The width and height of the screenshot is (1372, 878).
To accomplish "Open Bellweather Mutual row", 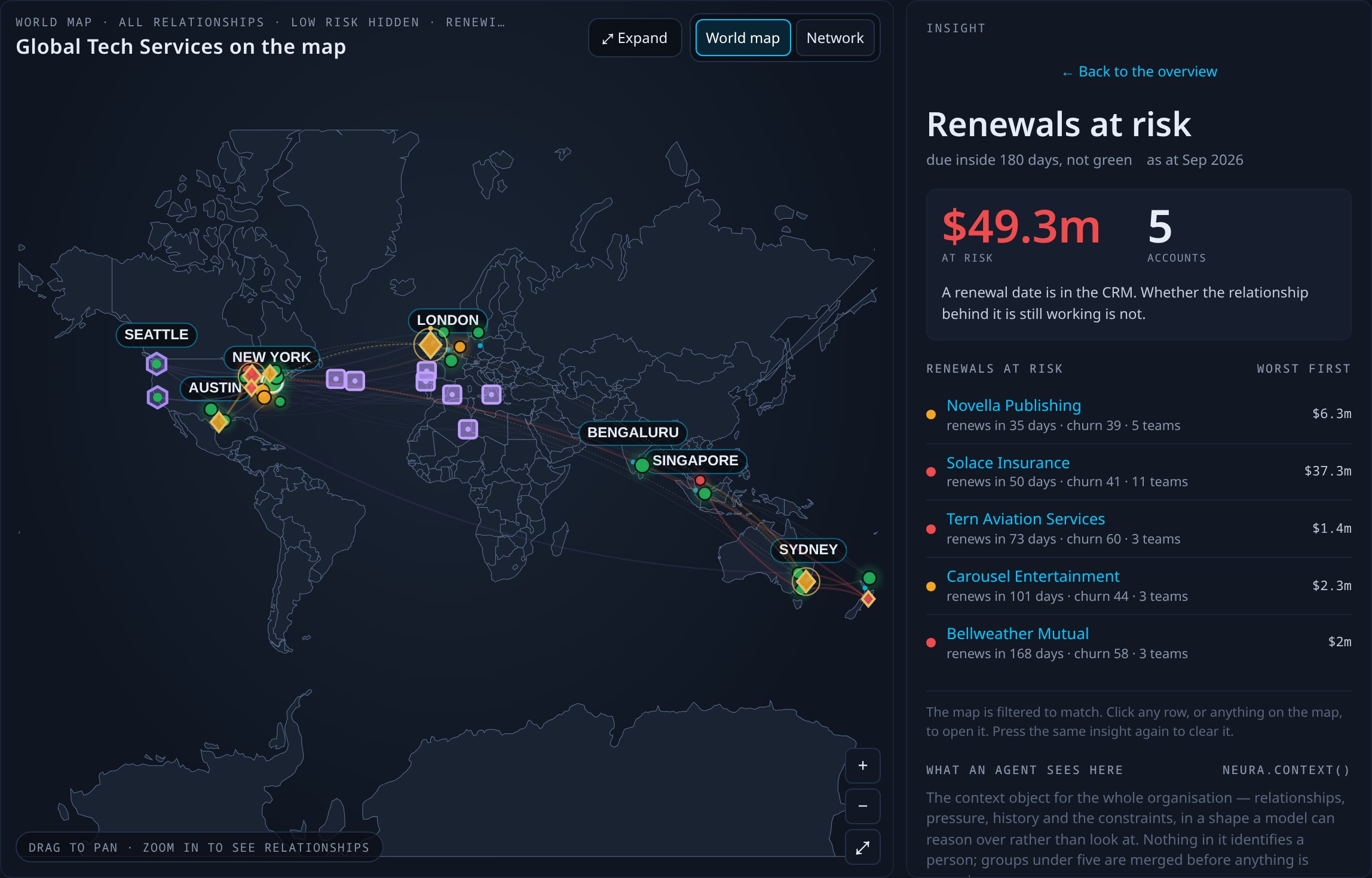I will [x=1139, y=643].
